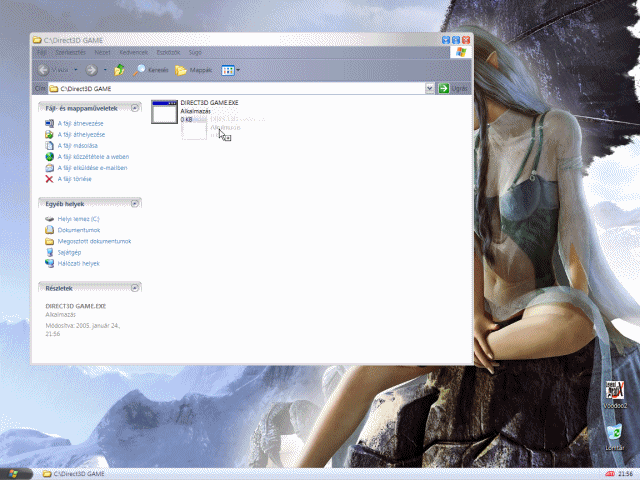This screenshot has height=480, width=640.
Task: Click the ATI tray icon
Action: pyautogui.click(x=610, y=474)
